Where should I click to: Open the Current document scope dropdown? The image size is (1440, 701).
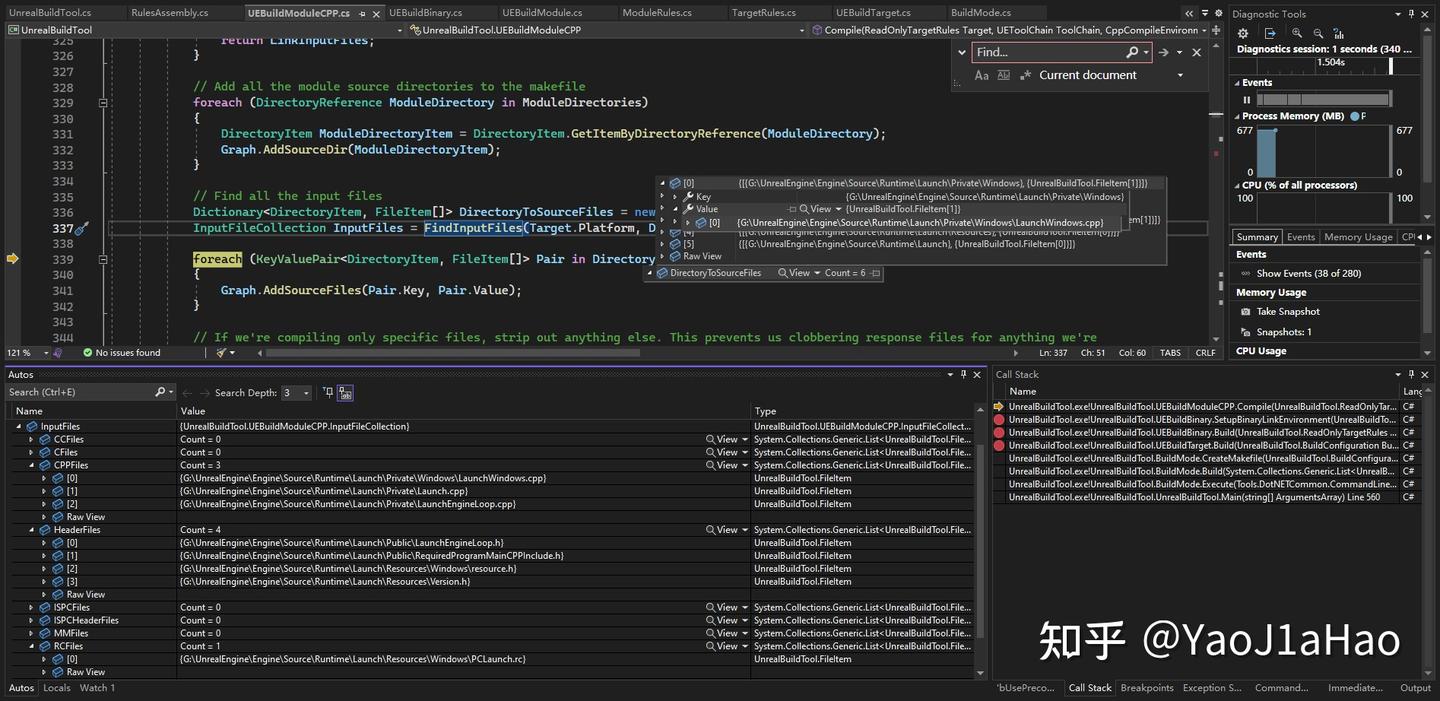click(x=1180, y=75)
